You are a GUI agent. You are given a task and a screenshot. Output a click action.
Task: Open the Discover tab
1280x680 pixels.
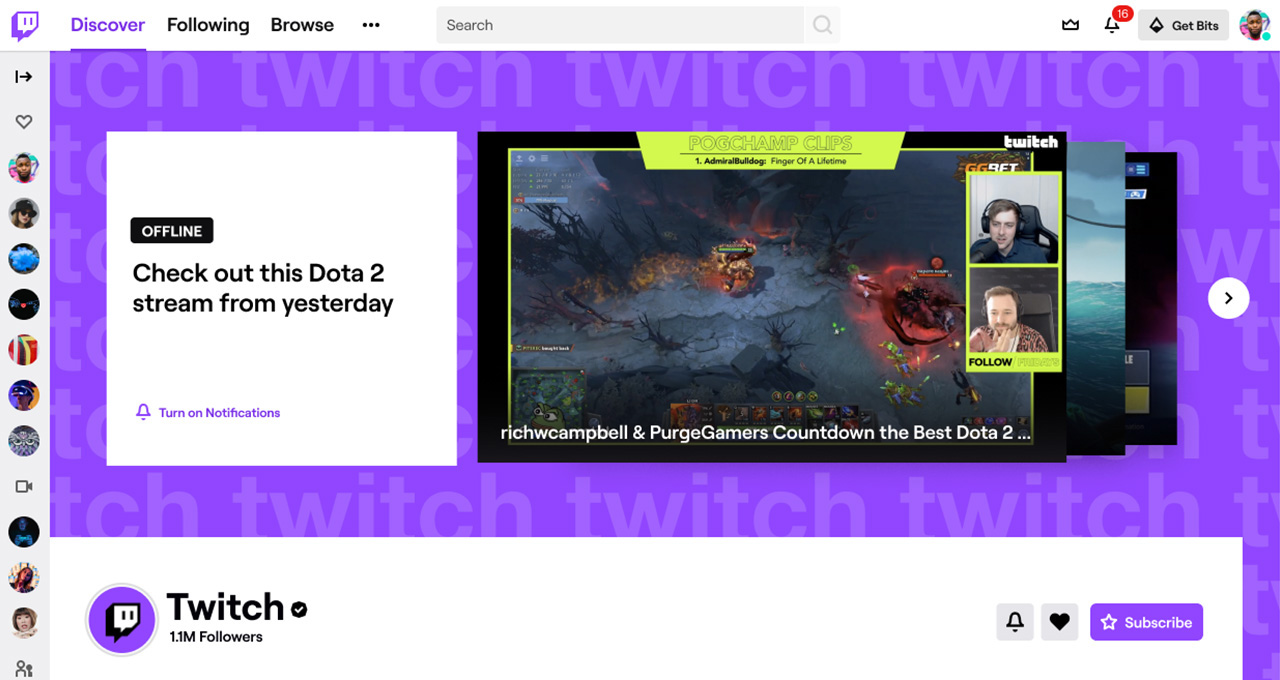[108, 25]
